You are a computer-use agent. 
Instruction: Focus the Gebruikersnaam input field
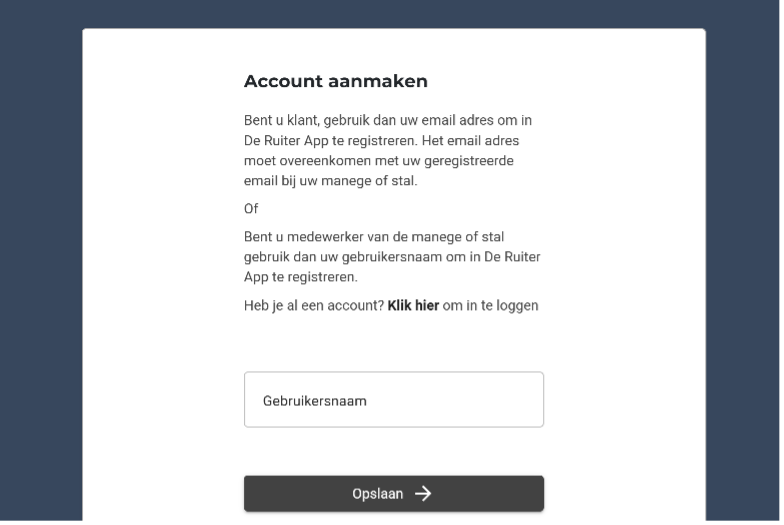click(x=394, y=400)
